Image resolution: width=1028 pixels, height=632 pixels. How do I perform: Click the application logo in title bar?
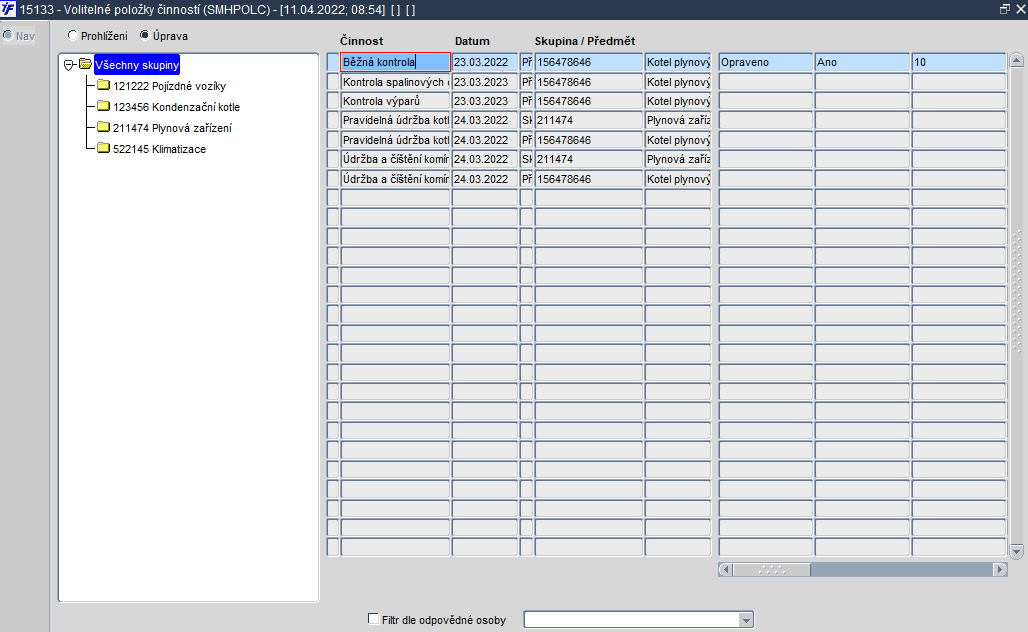click(8, 9)
